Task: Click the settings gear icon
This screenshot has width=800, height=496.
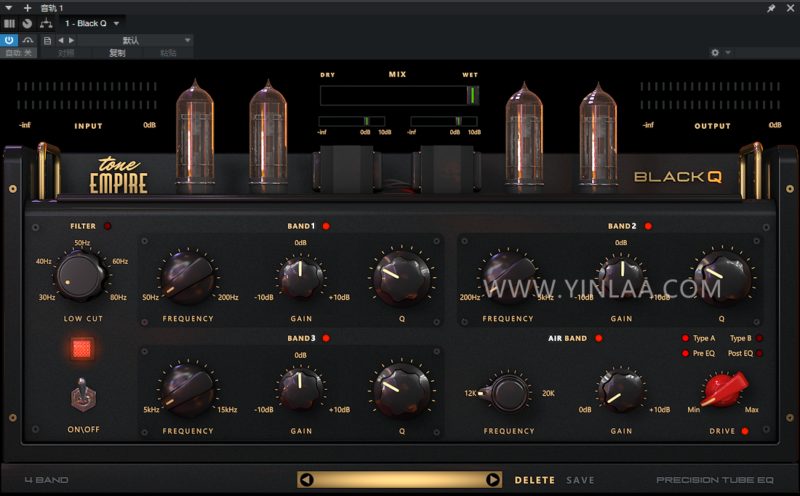Action: pyautogui.click(x=715, y=53)
